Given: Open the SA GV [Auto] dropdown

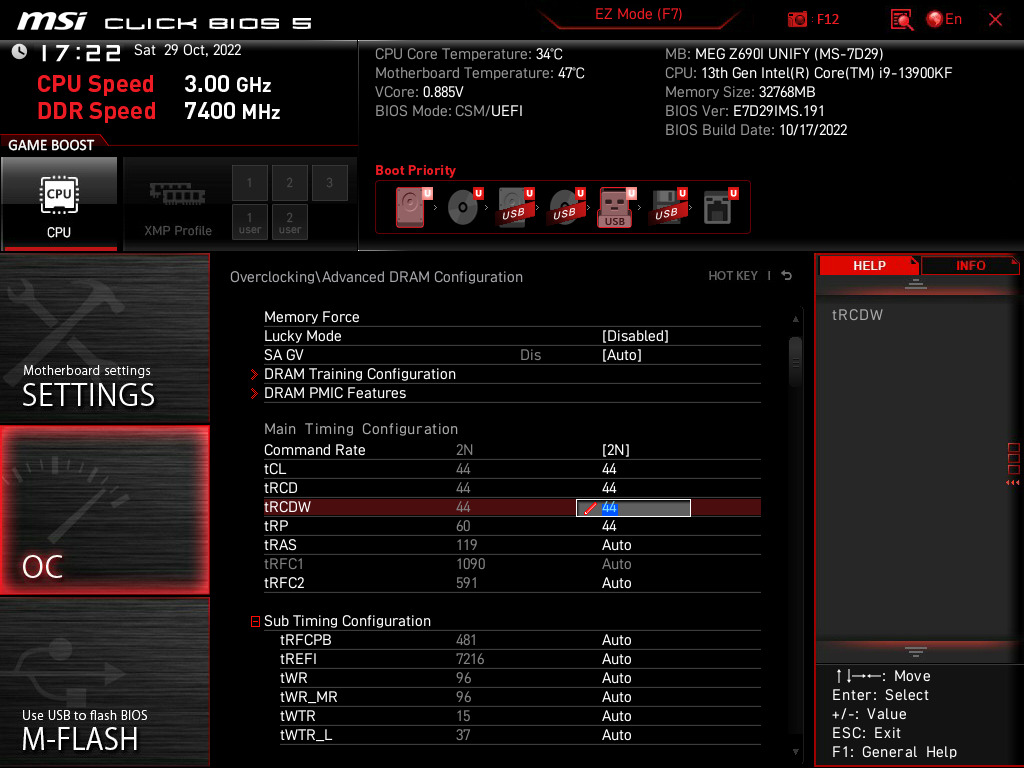Looking at the screenshot, I should (x=621, y=355).
